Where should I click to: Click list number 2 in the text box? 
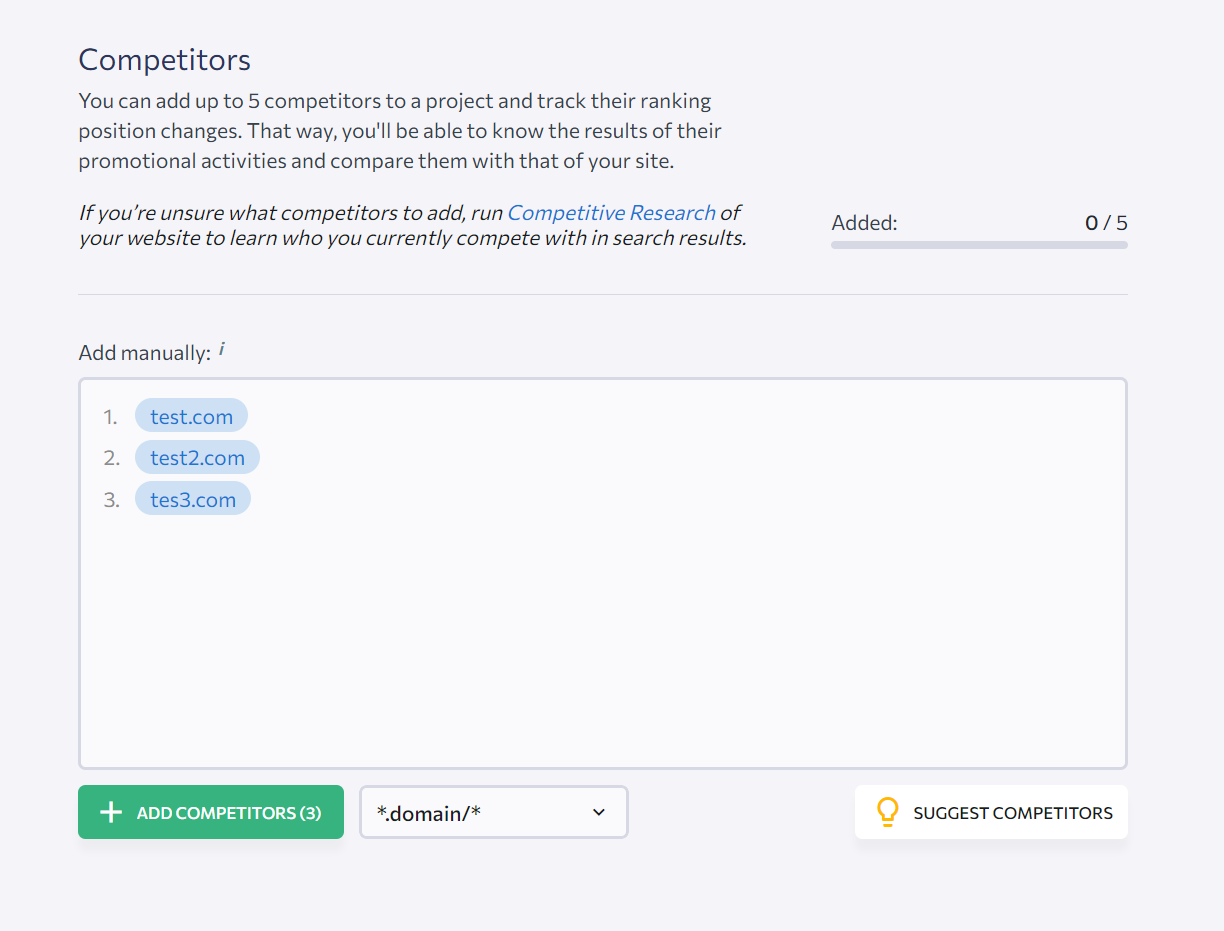pyautogui.click(x=111, y=458)
